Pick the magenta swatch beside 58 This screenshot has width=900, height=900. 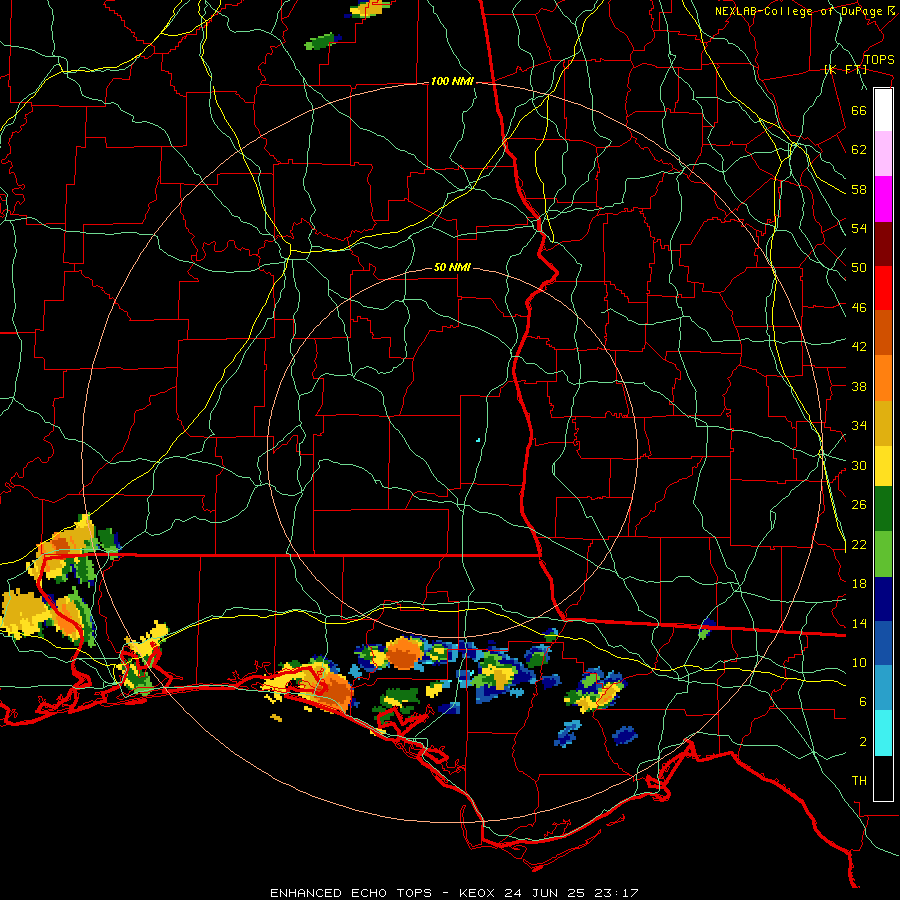pos(883,199)
